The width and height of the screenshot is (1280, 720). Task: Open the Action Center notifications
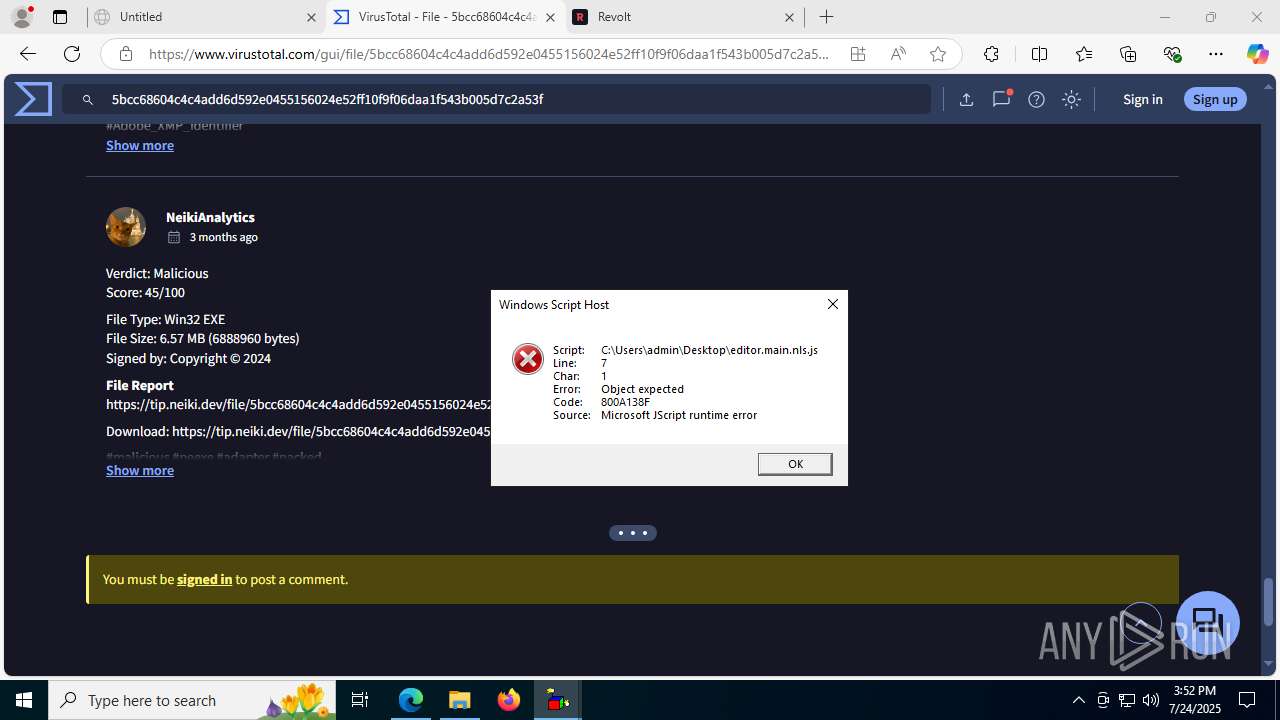1247,700
